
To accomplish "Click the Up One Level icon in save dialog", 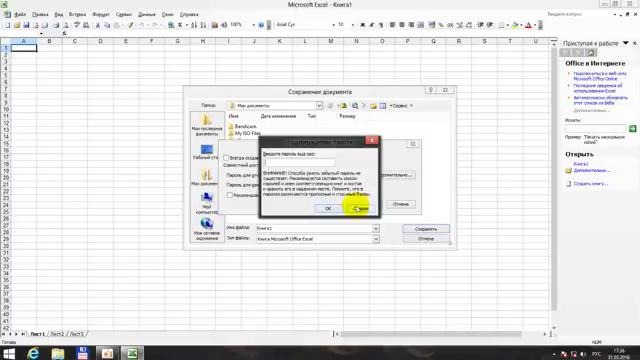I will click(344, 106).
